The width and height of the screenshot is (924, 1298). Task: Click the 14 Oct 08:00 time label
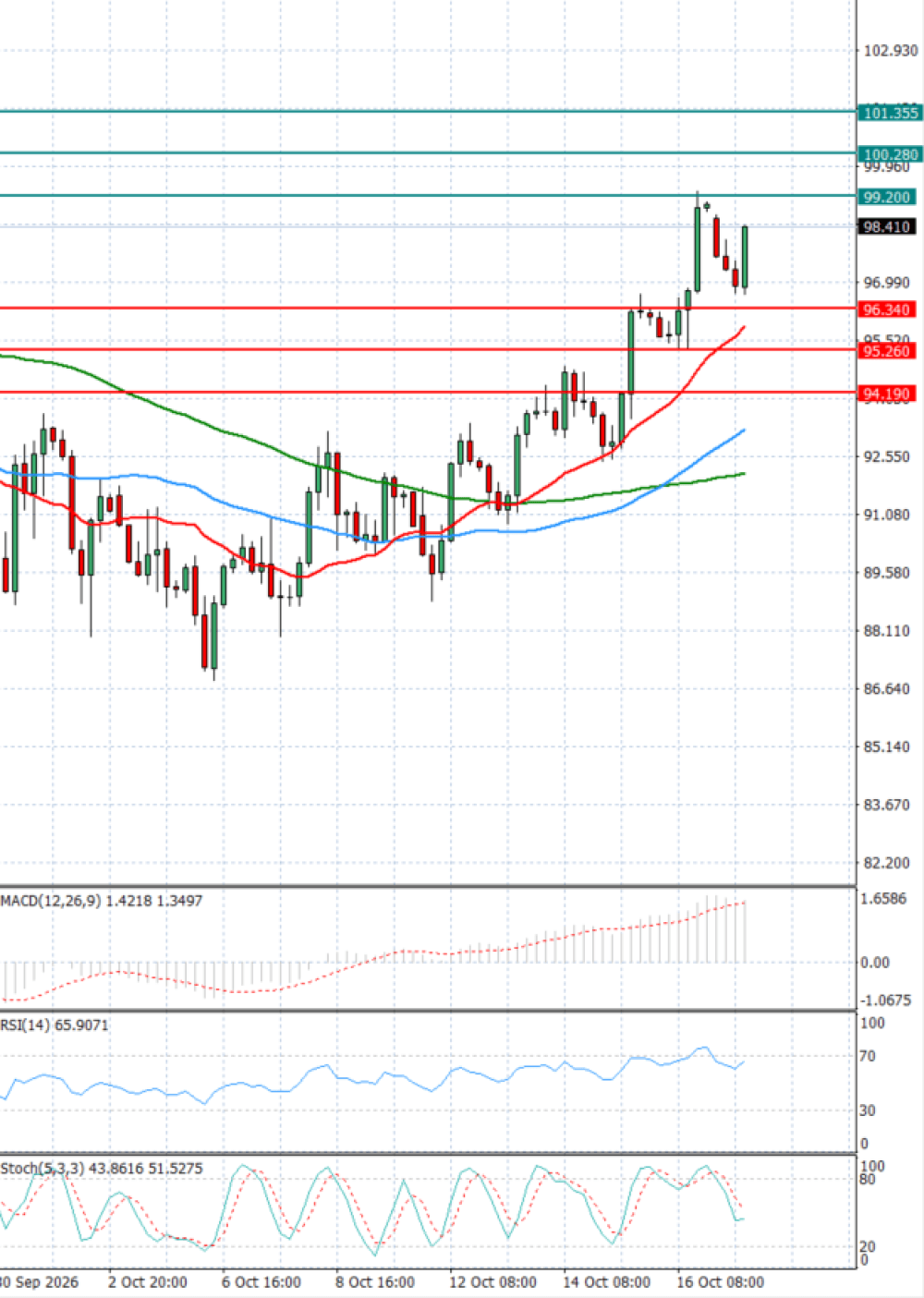pyautogui.click(x=606, y=1282)
